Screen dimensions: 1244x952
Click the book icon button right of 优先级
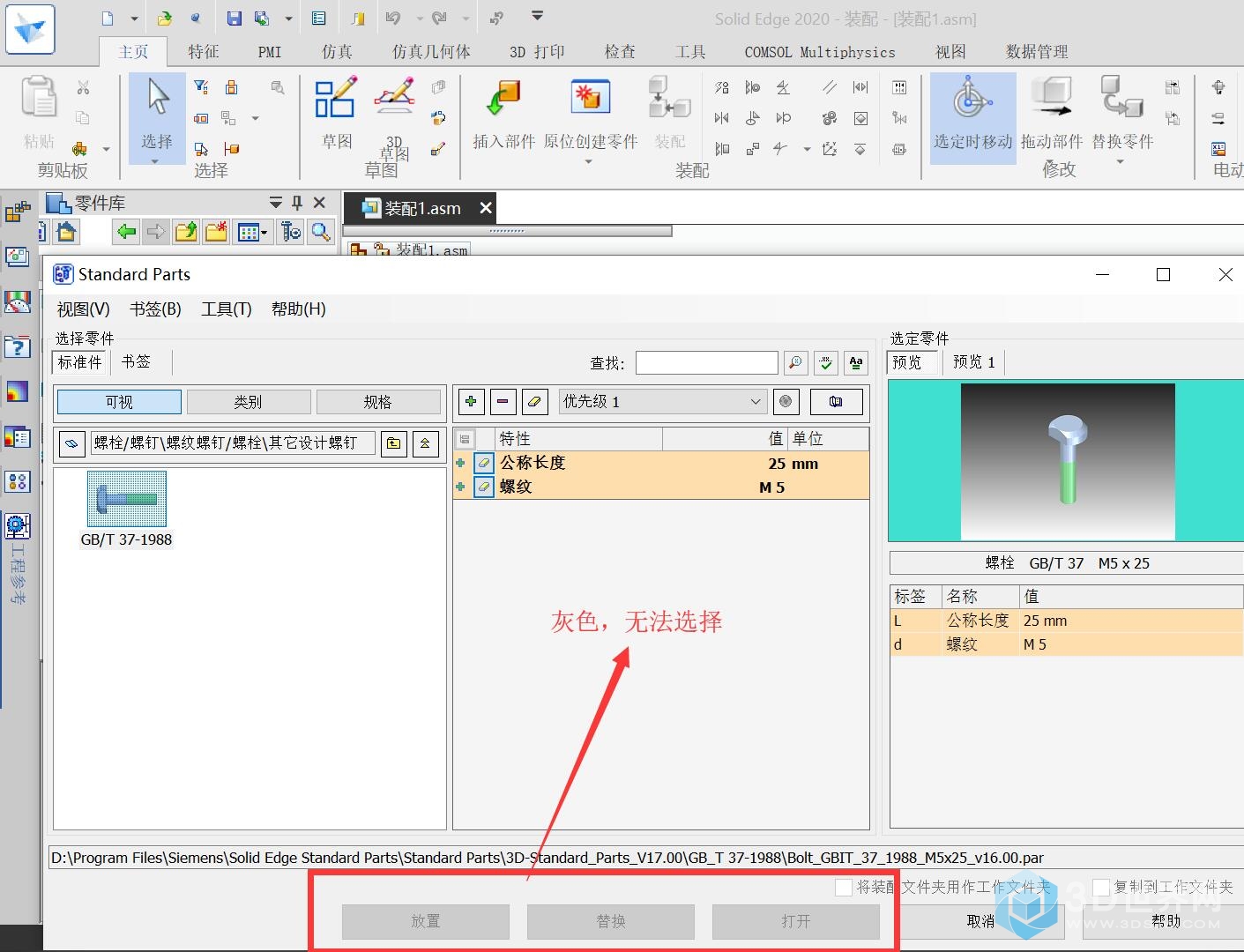click(836, 402)
